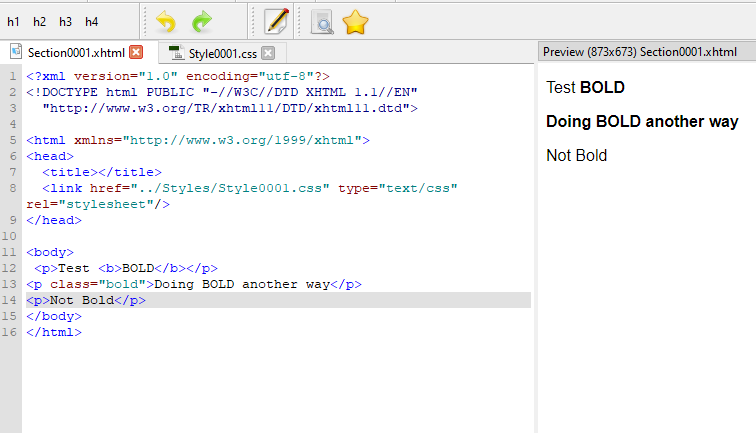Click the closing html tag
The width and height of the screenshot is (756, 433).
(x=54, y=332)
